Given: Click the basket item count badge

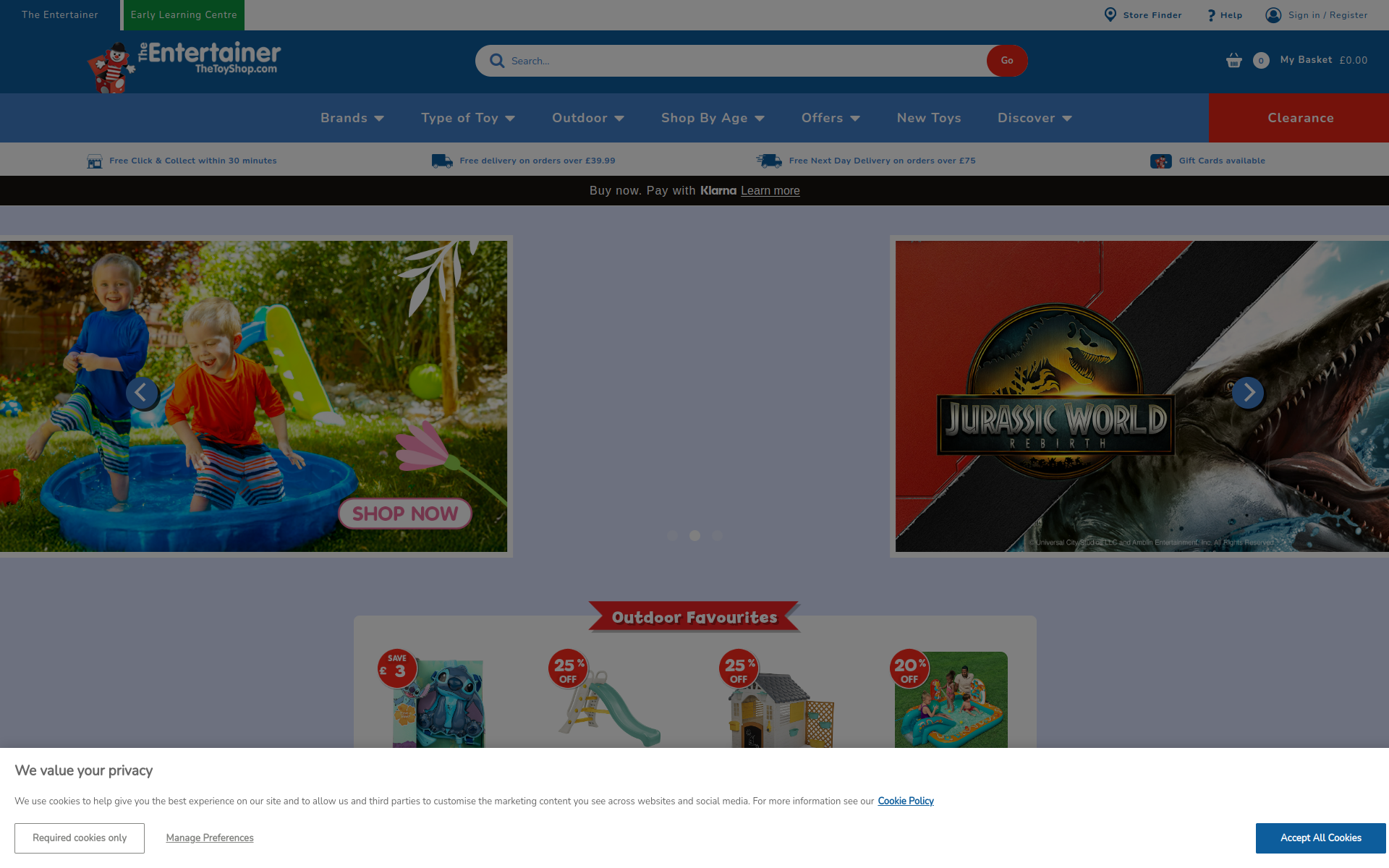Looking at the screenshot, I should (1261, 61).
